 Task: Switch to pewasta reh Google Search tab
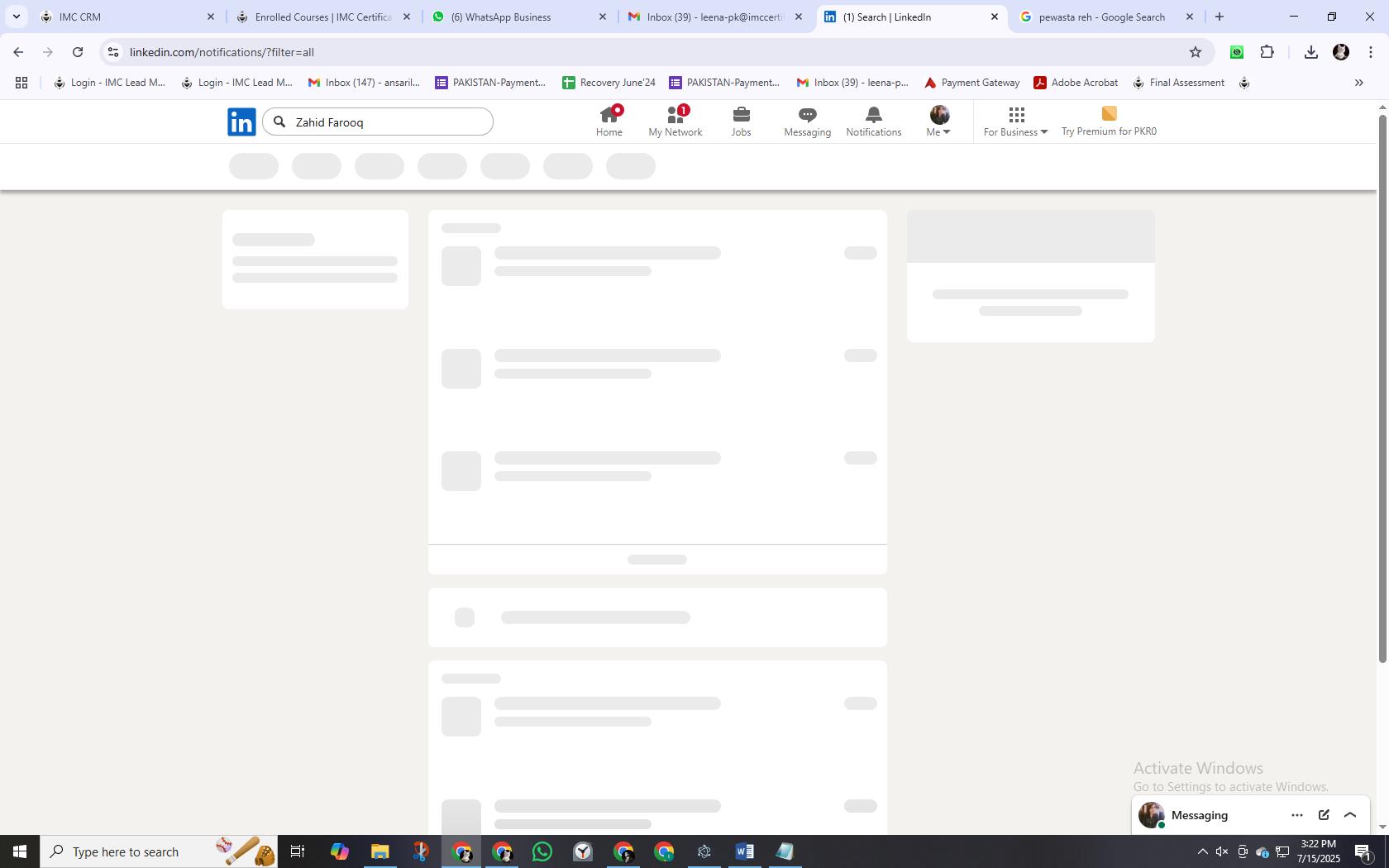(x=1106, y=17)
